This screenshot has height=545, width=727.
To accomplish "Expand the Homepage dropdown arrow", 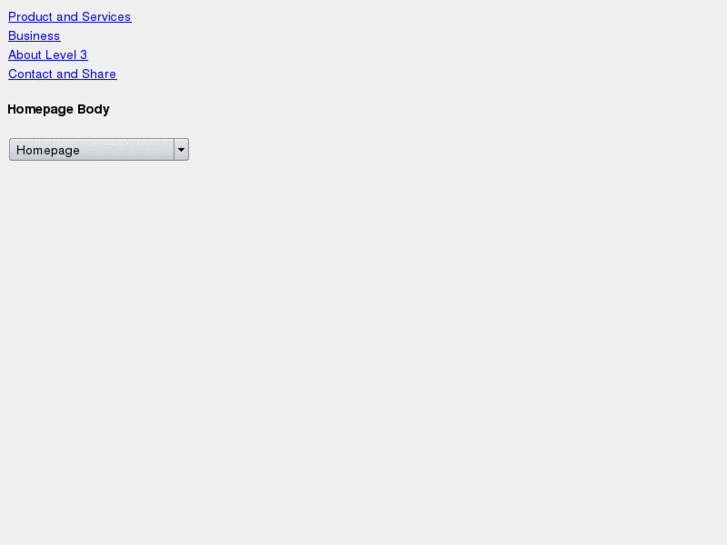I will click(181, 149).
